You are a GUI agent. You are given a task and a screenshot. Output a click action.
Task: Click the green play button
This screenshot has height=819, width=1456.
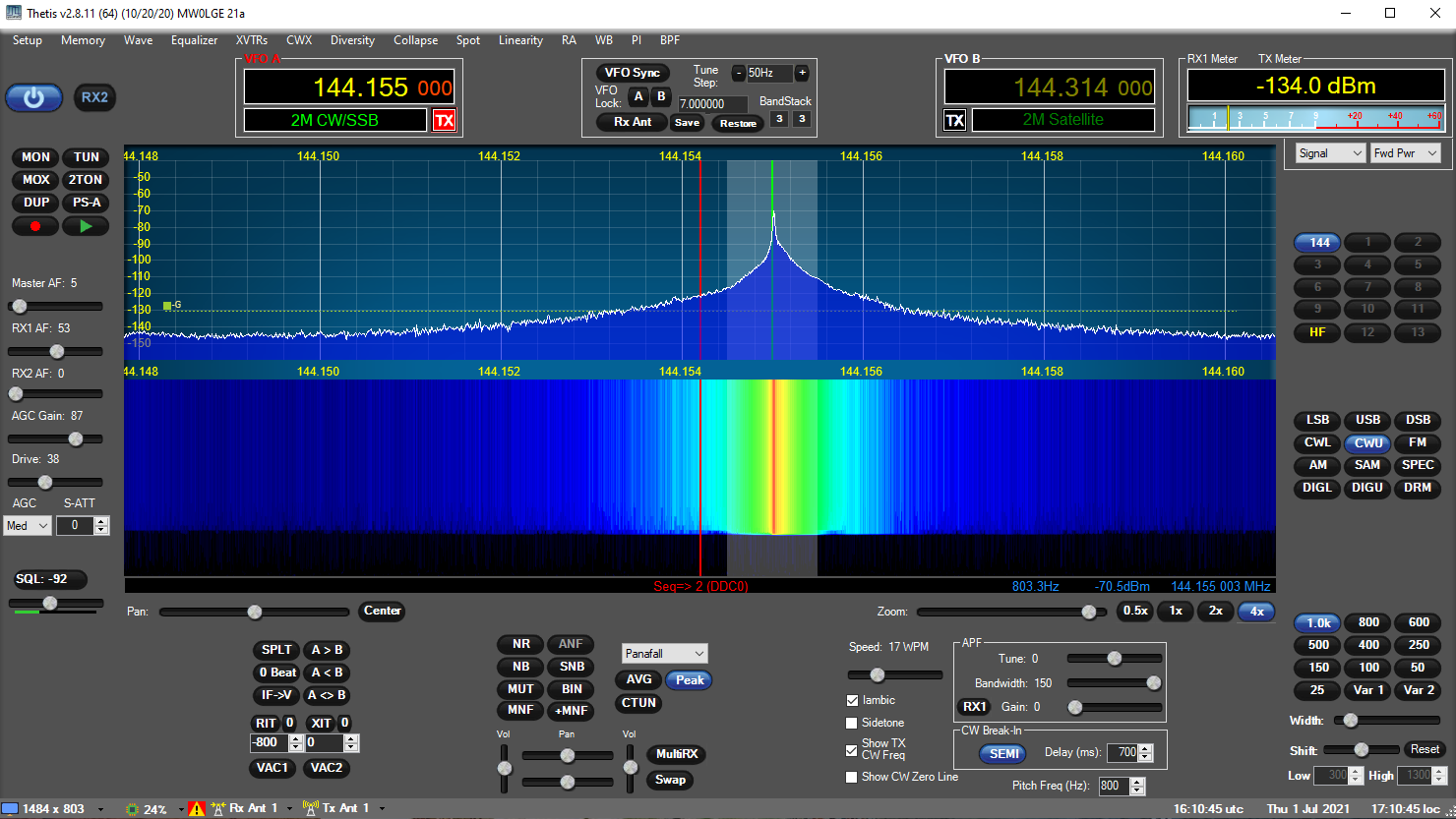pyautogui.click(x=86, y=226)
